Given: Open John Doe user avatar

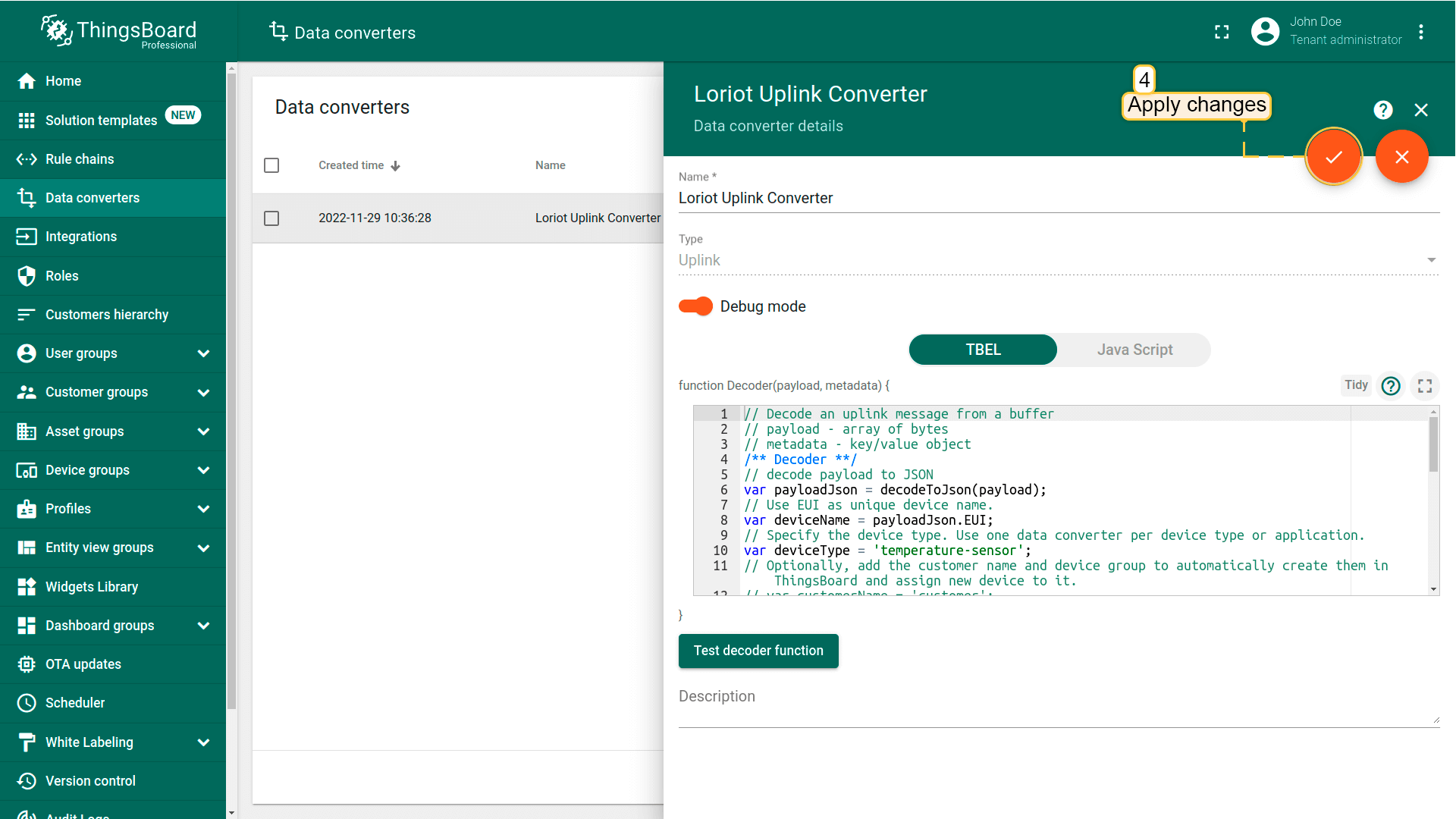Looking at the screenshot, I should [x=1265, y=31].
